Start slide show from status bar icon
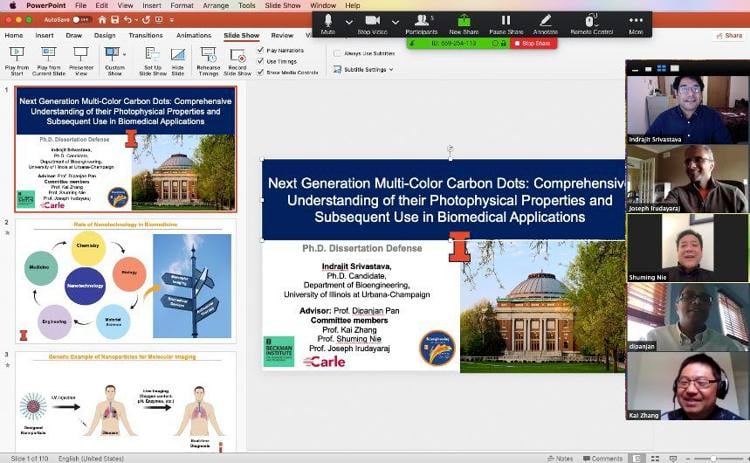This screenshot has height=463, width=750. (673, 458)
